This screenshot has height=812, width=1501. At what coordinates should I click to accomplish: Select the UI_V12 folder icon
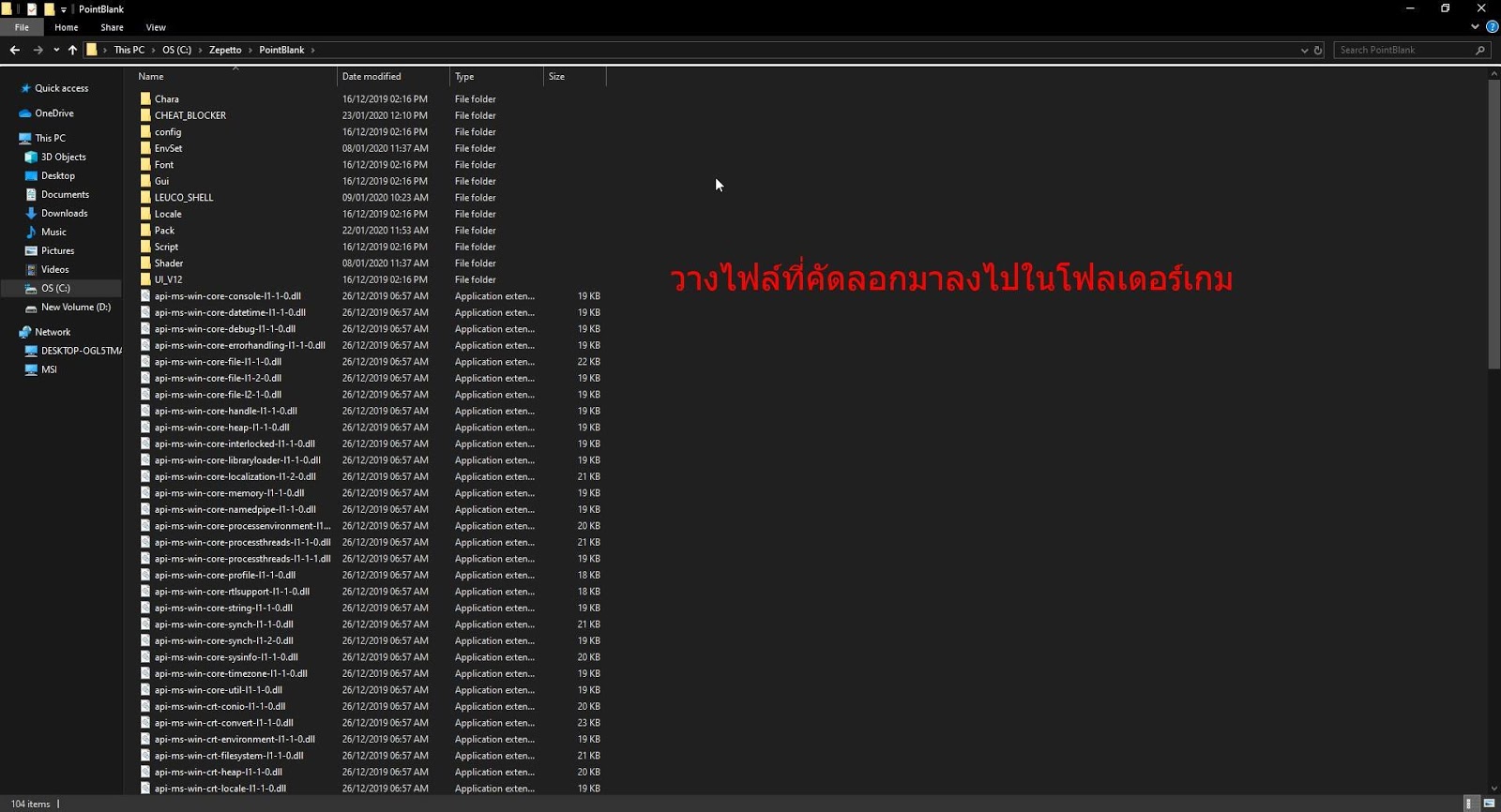tap(145, 279)
